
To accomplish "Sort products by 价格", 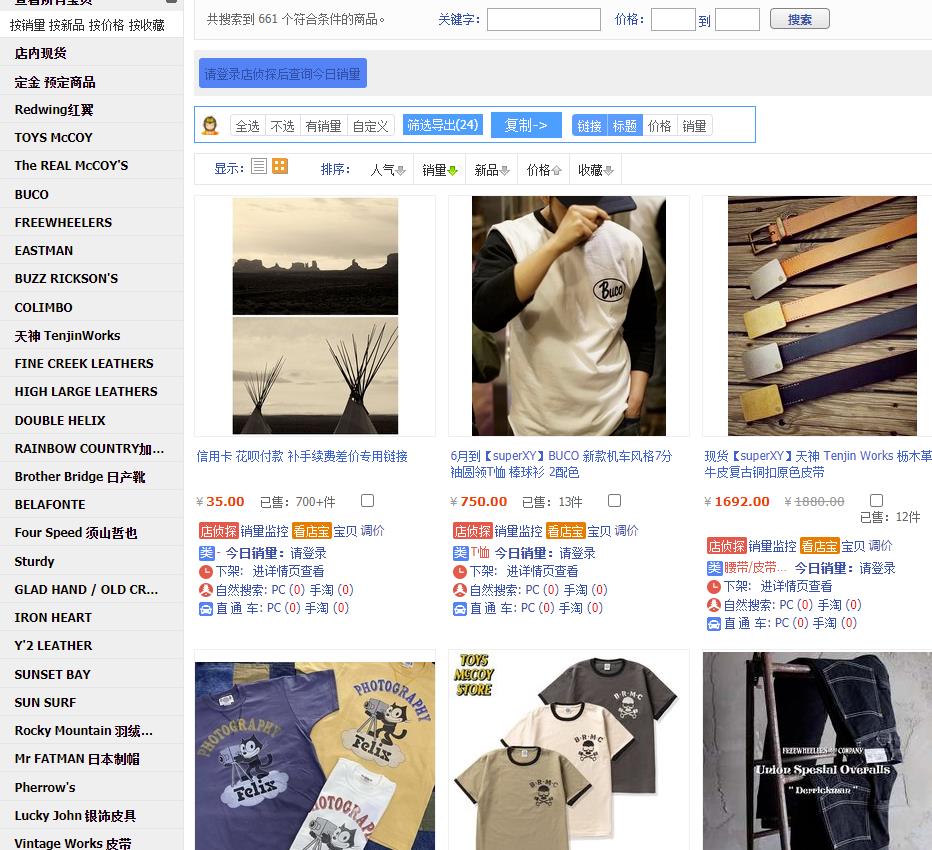I will (x=543, y=170).
